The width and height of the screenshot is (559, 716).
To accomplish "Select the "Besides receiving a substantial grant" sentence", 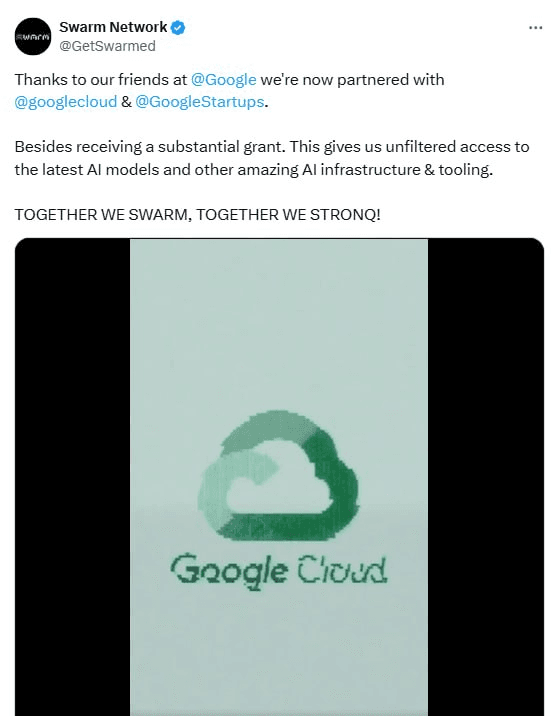I will (150, 147).
